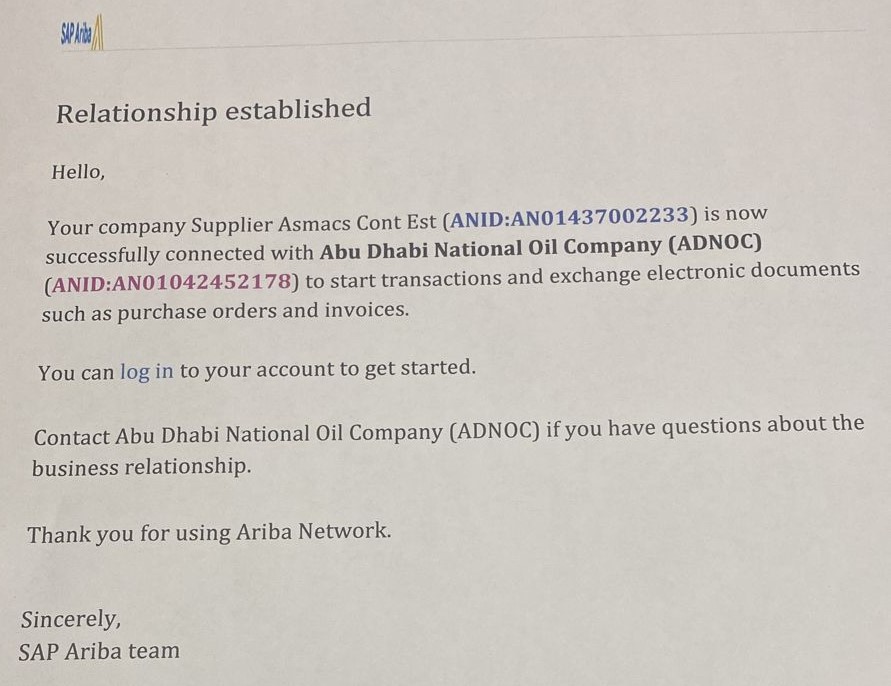
Task: Click the bold (ADNOC) abbreviation in the second line
Action: pyautogui.click(x=715, y=243)
